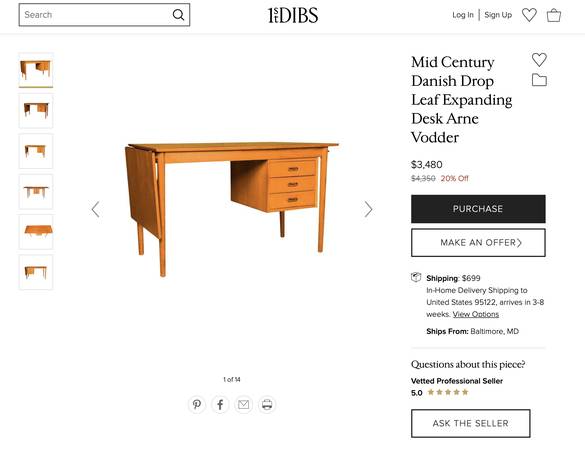Show next image with right chevron
This screenshot has height=450, width=585.
pos(368,209)
